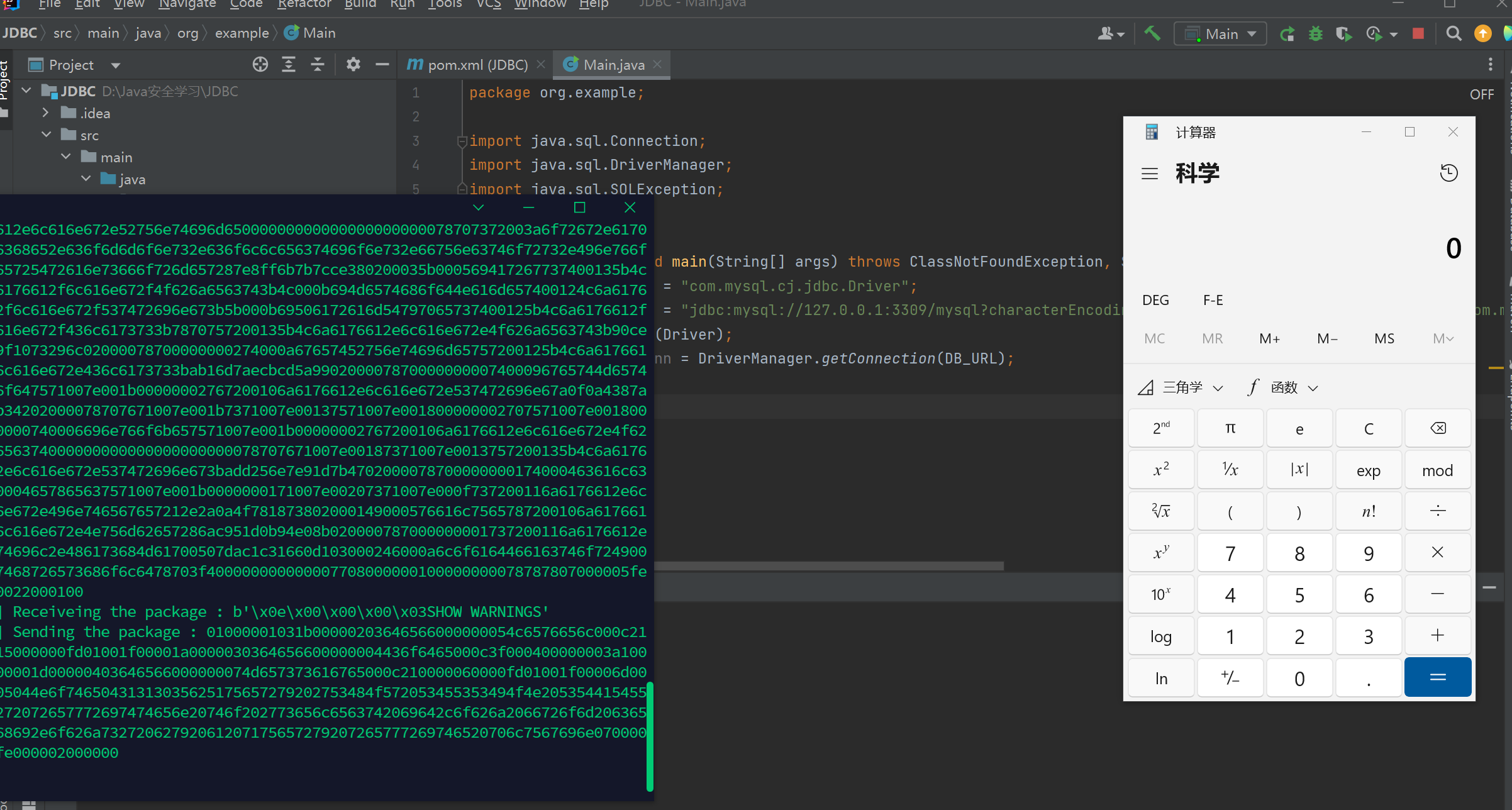Screen dimensions: 1512x810
Task: Collapse the JDBC project root node
Action: point(26,91)
